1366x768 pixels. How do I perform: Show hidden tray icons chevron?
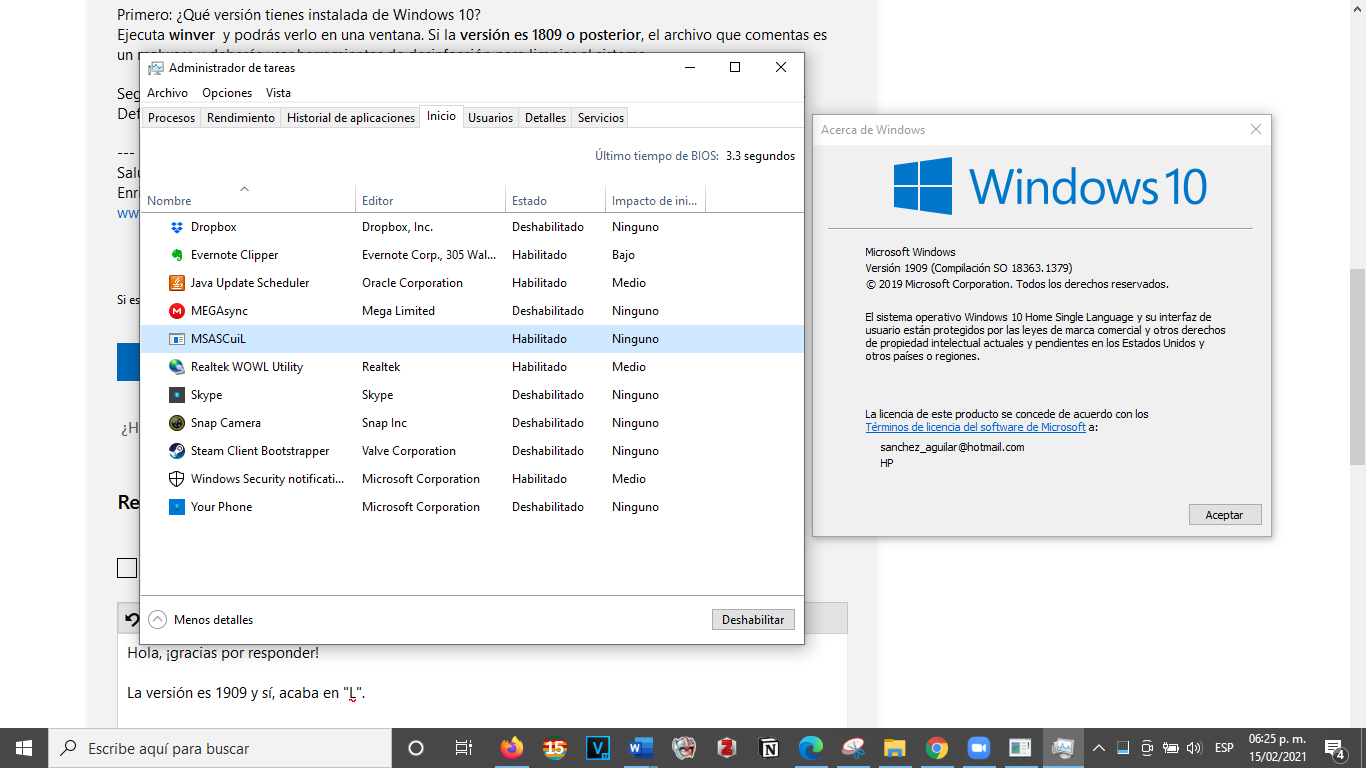click(1098, 748)
